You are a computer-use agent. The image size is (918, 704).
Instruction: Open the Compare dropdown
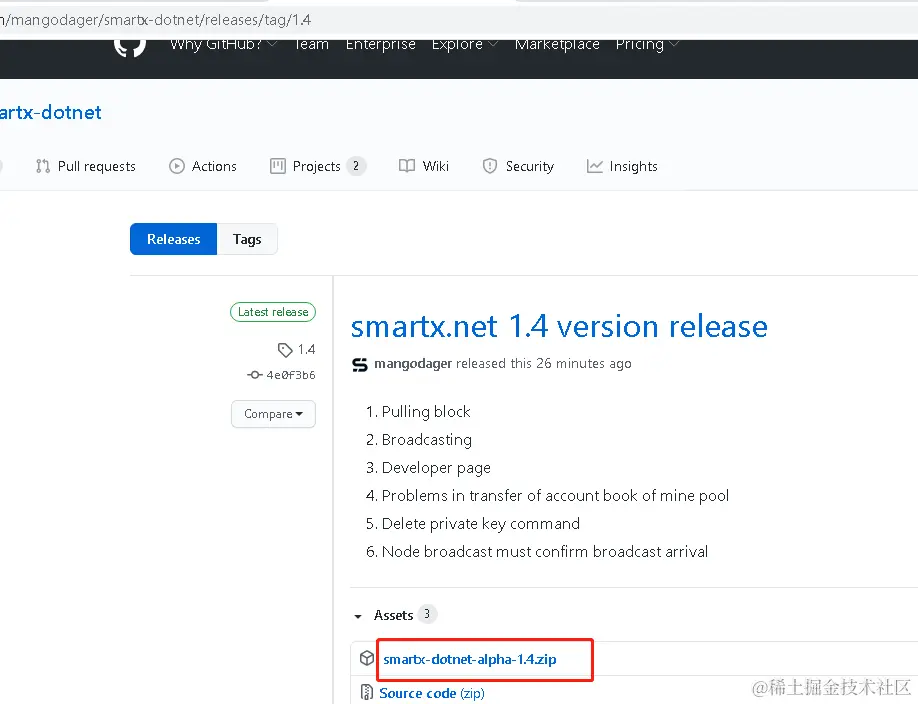(x=273, y=414)
